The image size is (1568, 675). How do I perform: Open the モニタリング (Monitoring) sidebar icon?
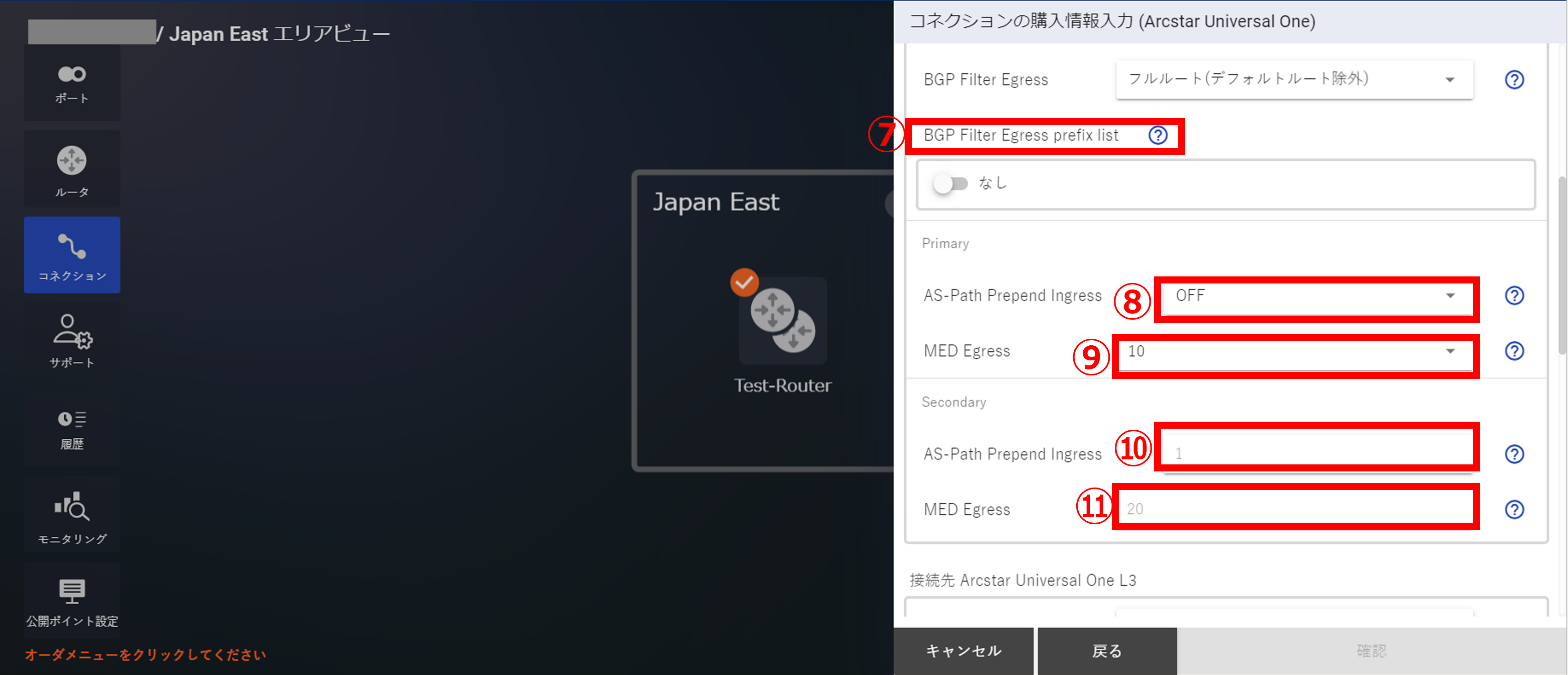[x=72, y=516]
